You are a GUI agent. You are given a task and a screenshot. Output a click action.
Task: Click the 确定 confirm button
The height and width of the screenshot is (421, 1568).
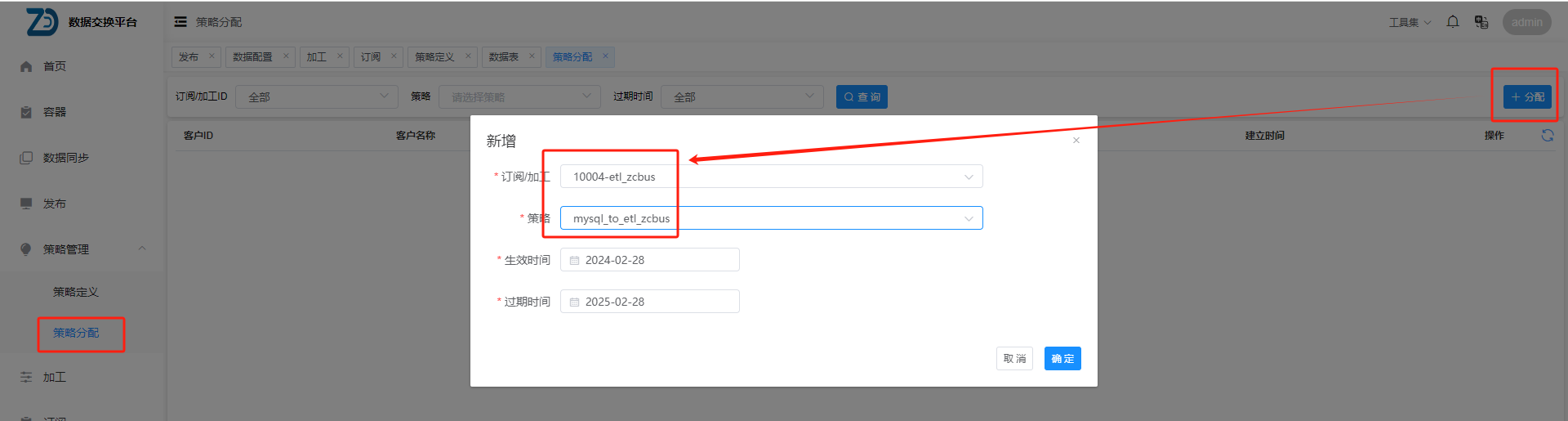point(1062,359)
